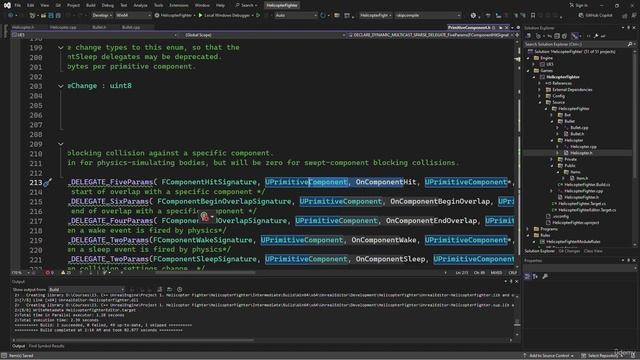Open the Build menu
Viewport: 640px width, 360px height.
click(x=91, y=5)
